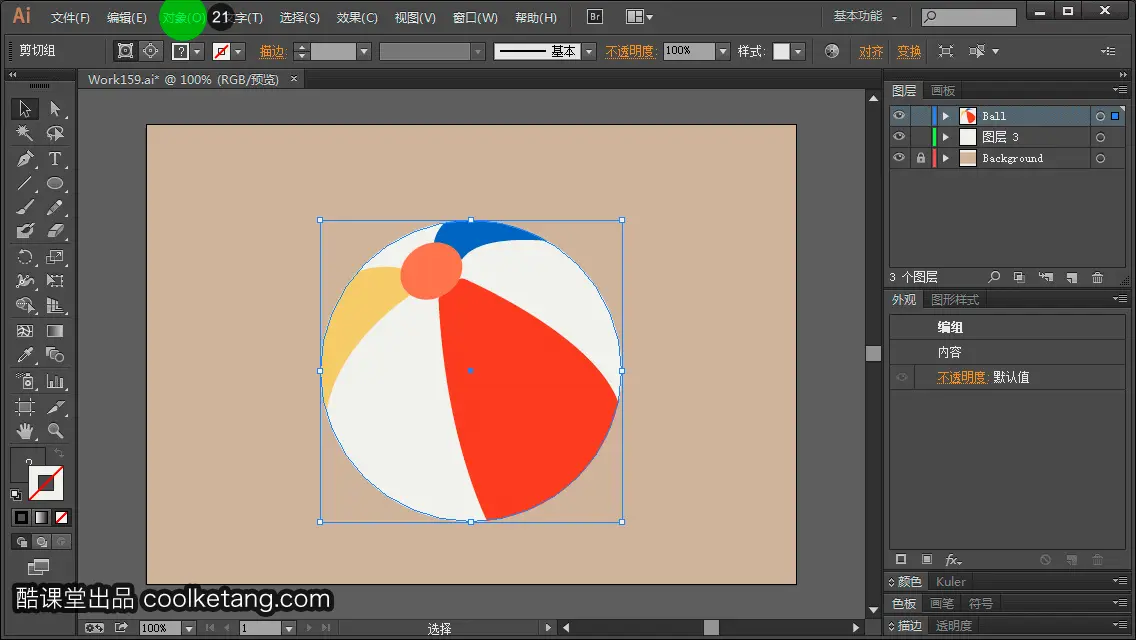The width and height of the screenshot is (1136, 640).
Task: Open the zoom level 100% dropdown
Action: click(x=188, y=628)
